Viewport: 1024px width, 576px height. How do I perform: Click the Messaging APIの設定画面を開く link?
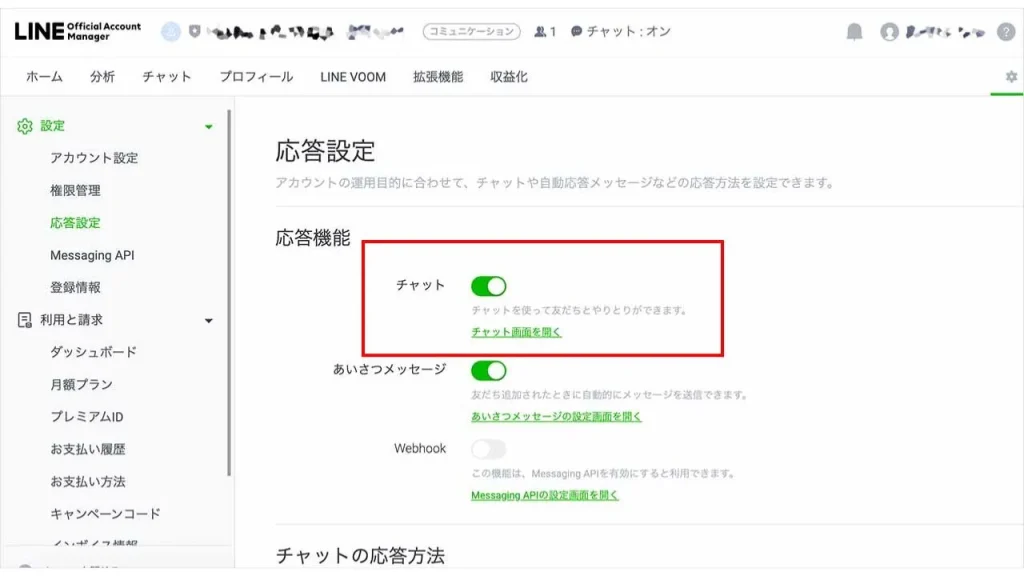click(x=545, y=495)
